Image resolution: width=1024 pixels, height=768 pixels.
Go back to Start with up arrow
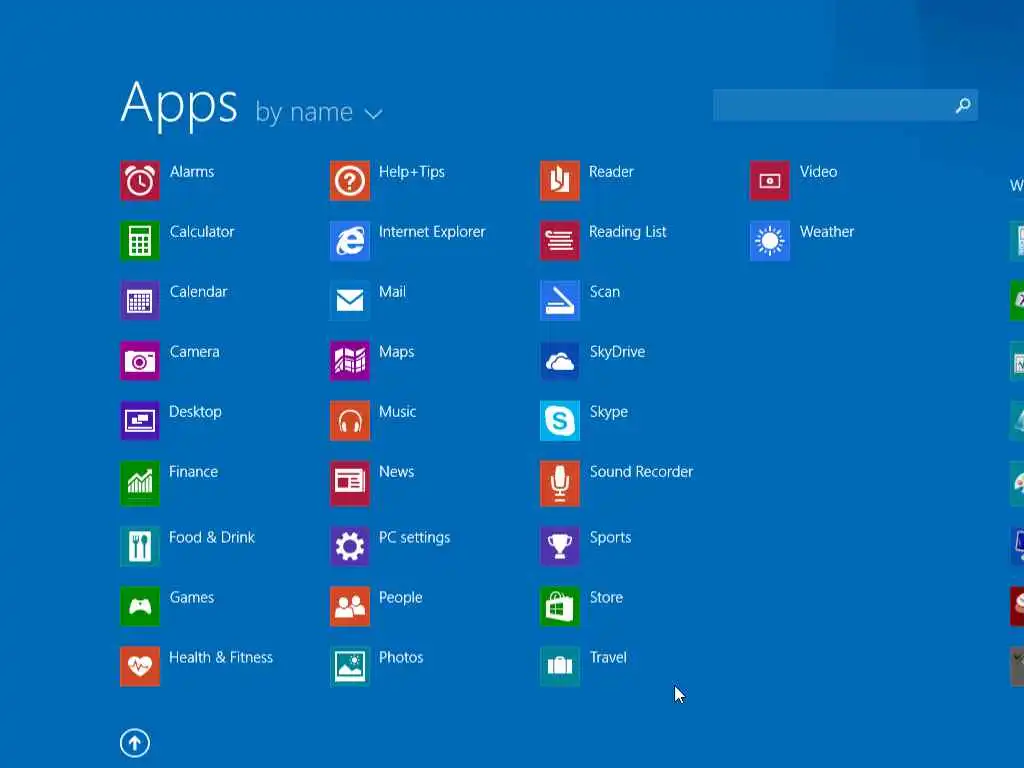135,743
